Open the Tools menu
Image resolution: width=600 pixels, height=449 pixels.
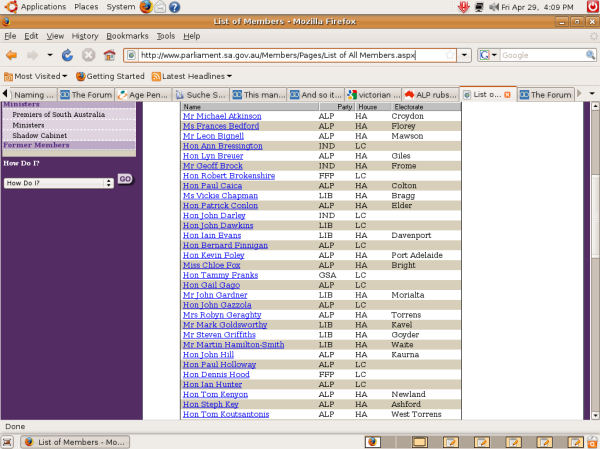166,36
